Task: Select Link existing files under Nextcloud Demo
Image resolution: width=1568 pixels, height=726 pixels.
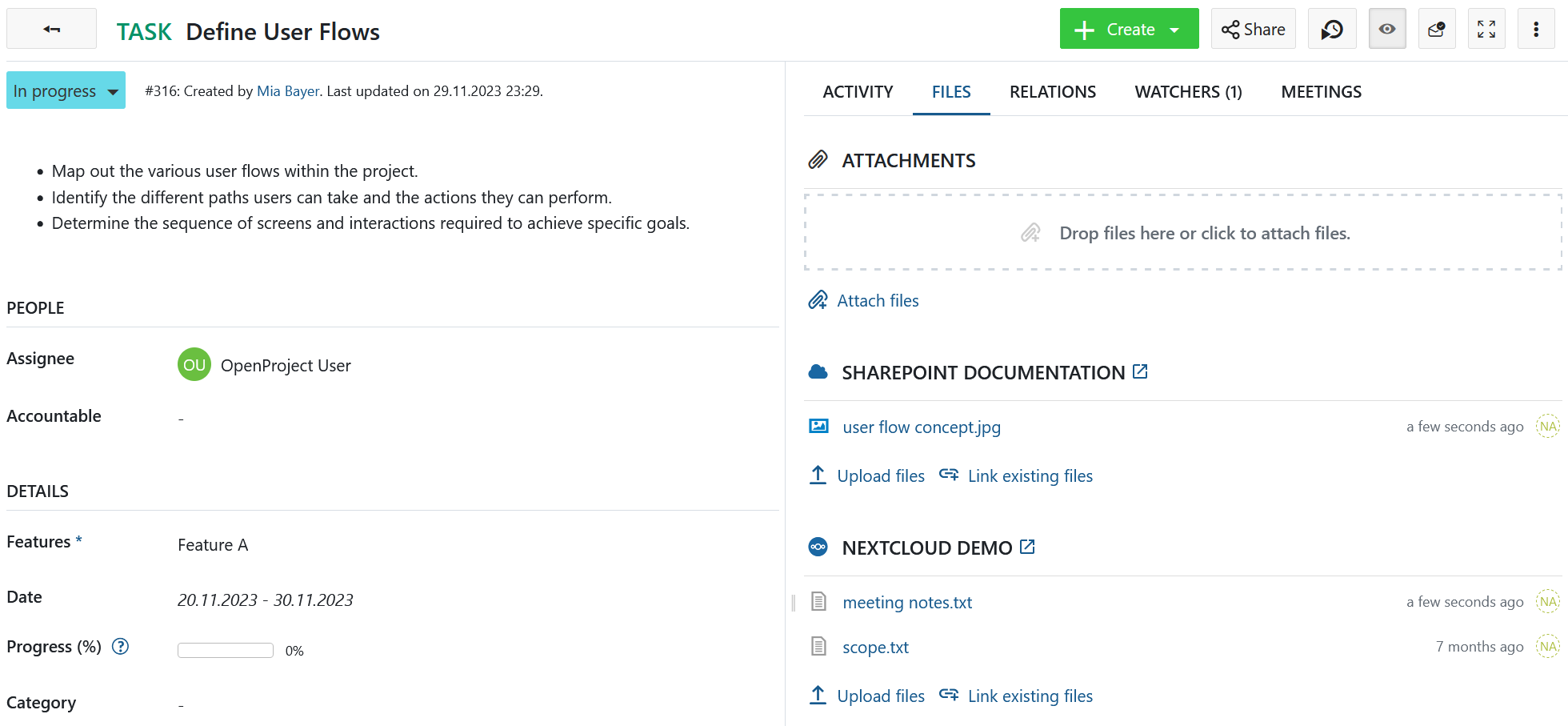Action: coord(1030,696)
